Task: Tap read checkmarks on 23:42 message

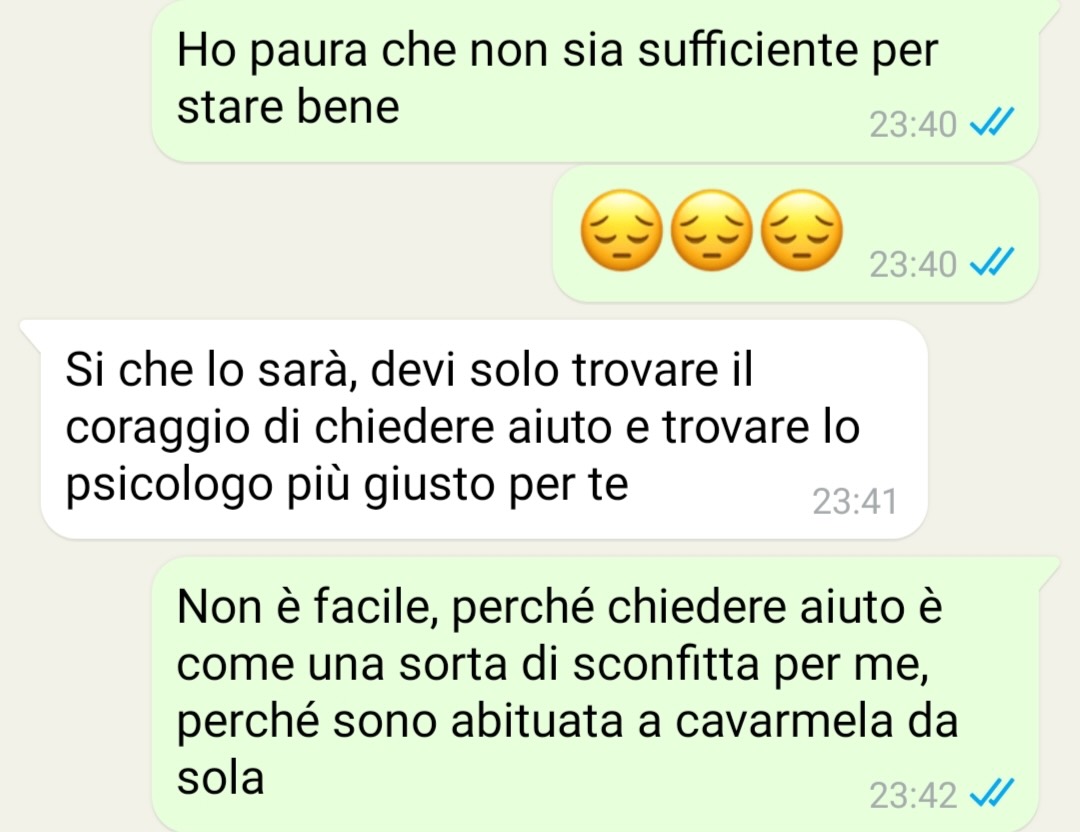Action: click(992, 793)
